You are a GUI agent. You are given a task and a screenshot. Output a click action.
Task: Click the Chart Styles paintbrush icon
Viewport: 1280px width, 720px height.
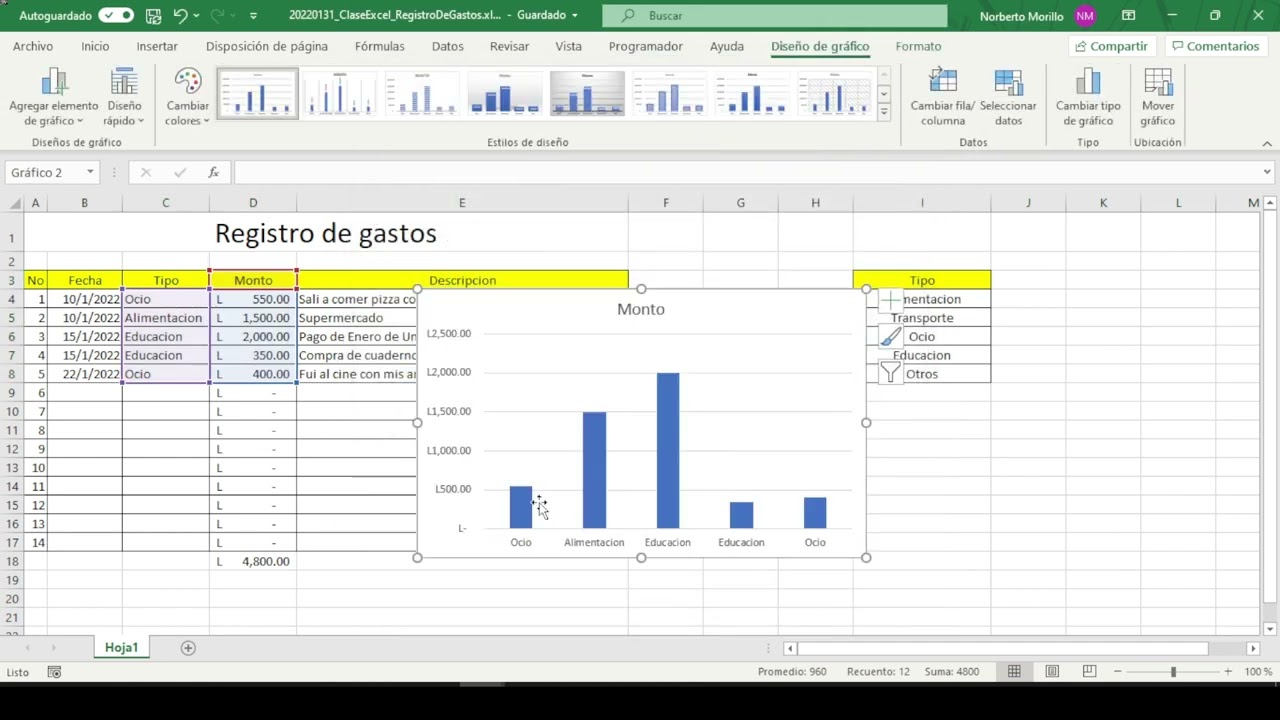[x=891, y=337]
